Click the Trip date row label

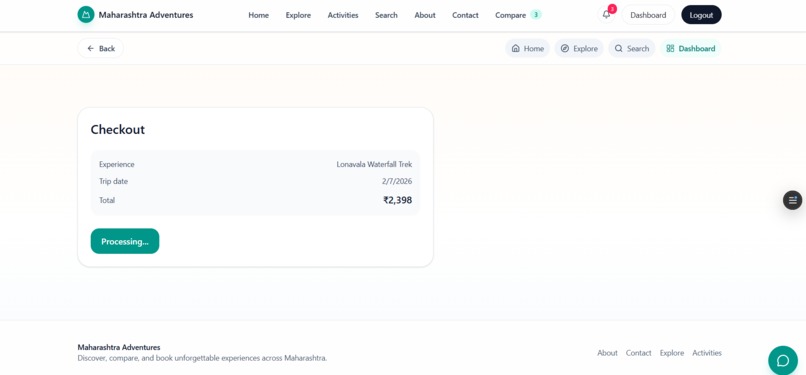114,181
